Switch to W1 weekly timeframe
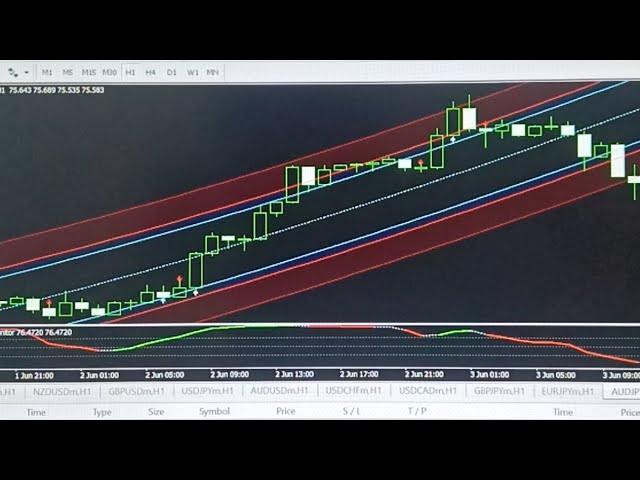 click(192, 72)
